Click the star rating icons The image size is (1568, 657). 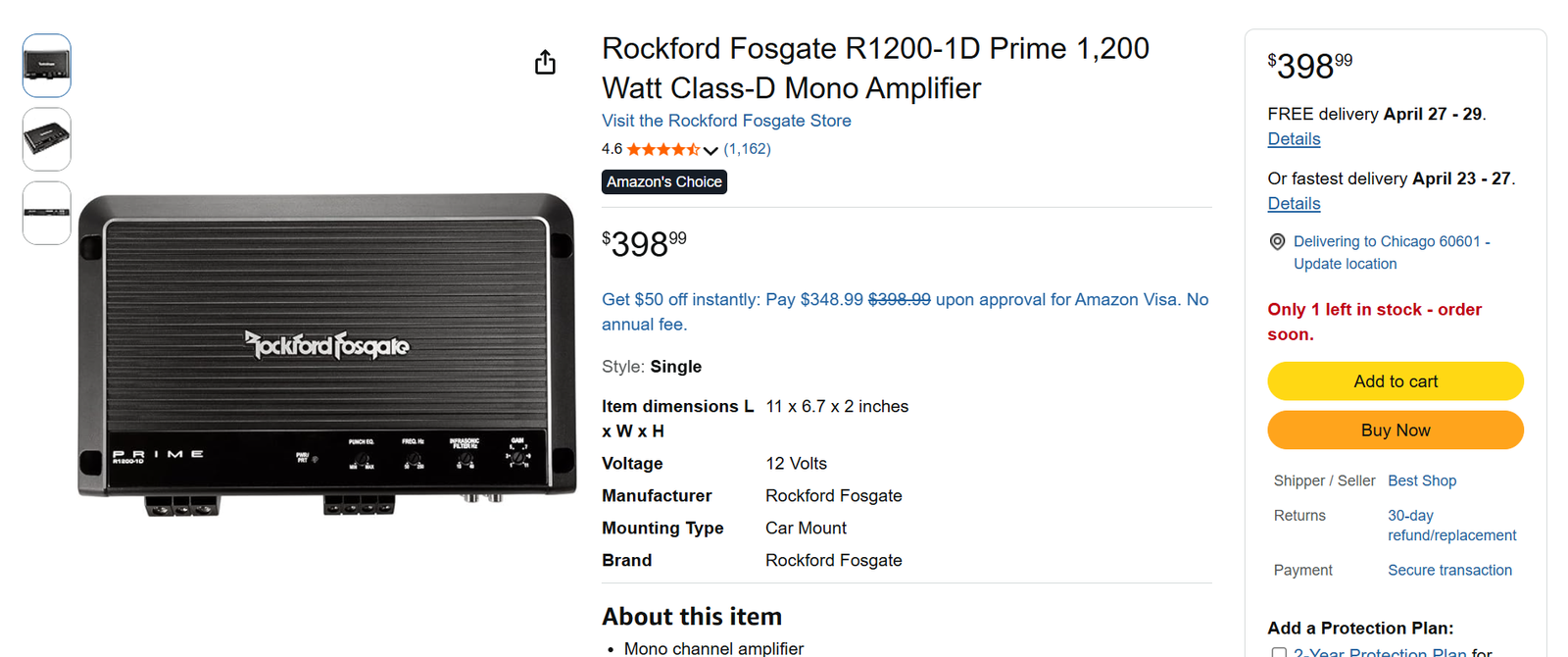(662, 149)
